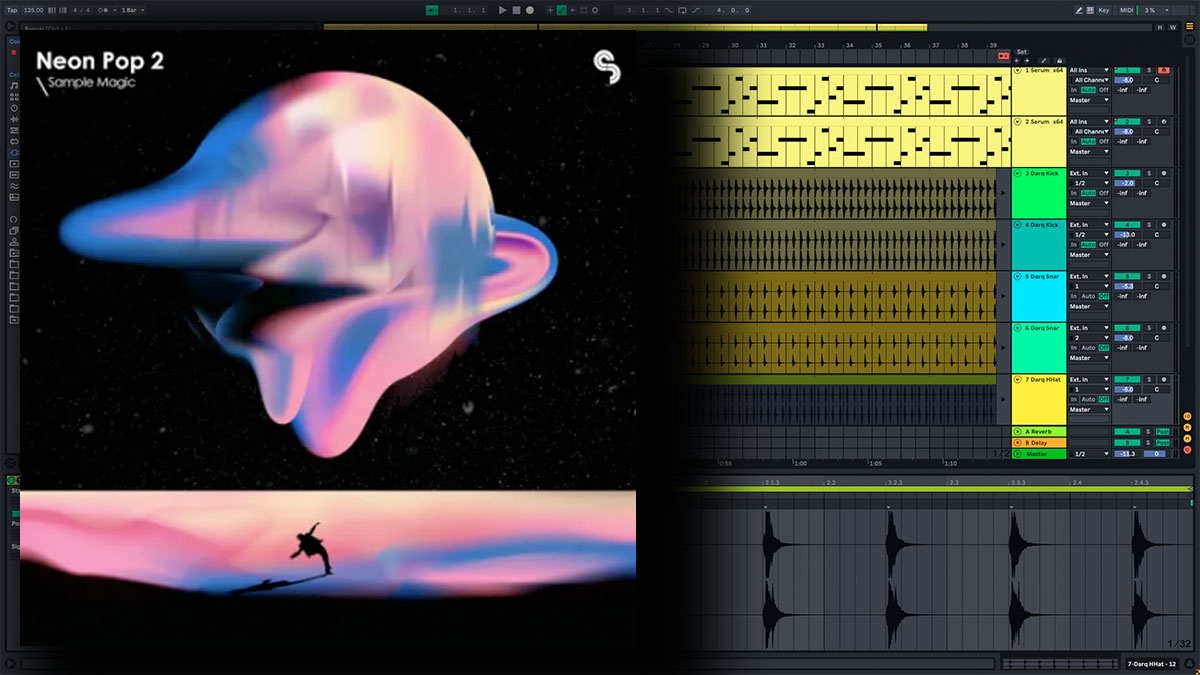This screenshot has height=675, width=1200.
Task: Toggle the Punch-Out switch icon
Action: pos(696,10)
